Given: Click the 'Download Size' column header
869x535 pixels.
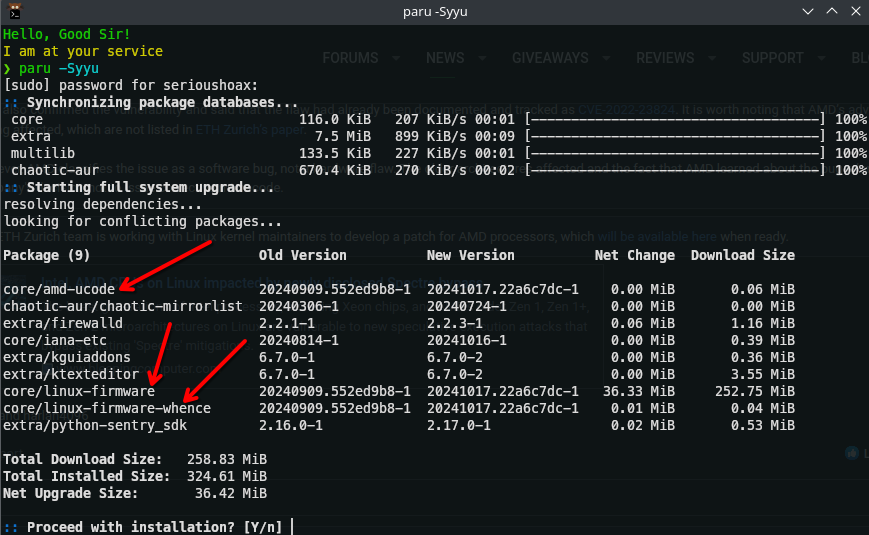Looking at the screenshot, I should tap(743, 256).
